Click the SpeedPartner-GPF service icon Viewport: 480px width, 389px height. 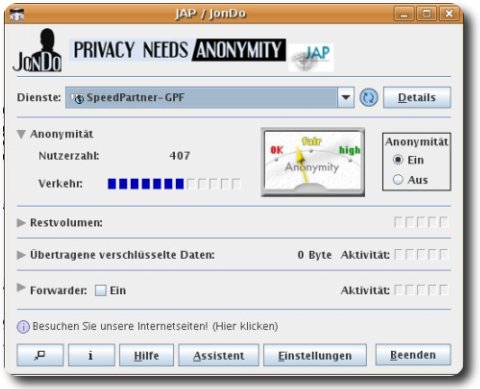pos(78,98)
